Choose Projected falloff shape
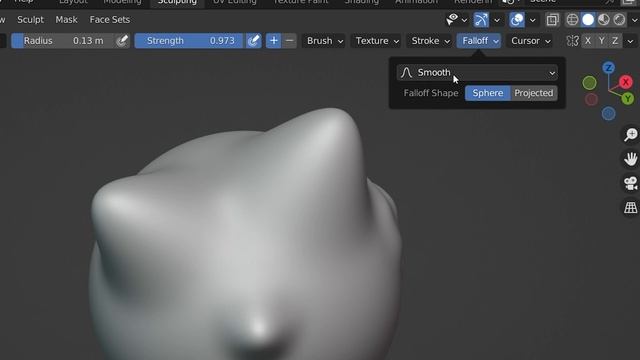Viewport: 640px width, 360px height. coord(533,93)
